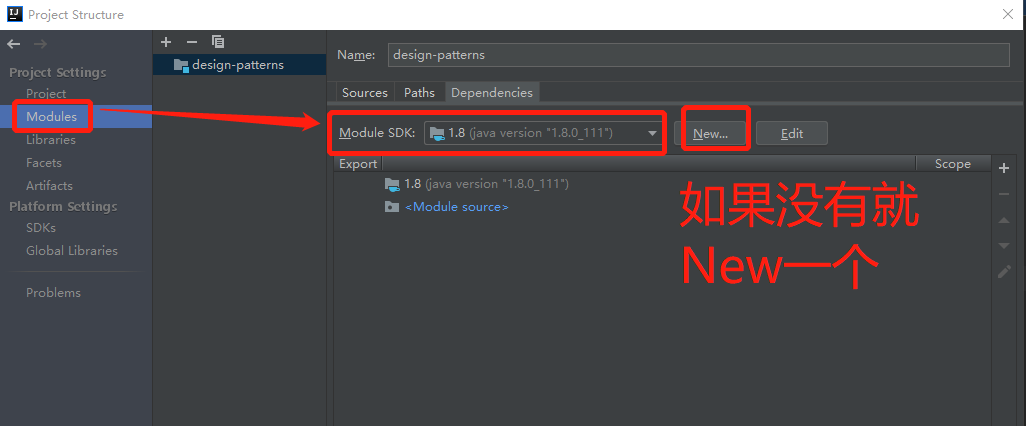Viewport: 1026px width, 426px height.
Task: Click the Export column header
Action: click(x=358, y=164)
